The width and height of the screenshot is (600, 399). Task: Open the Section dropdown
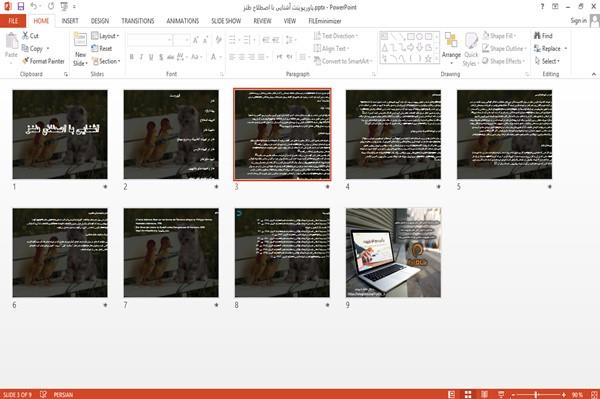point(106,61)
